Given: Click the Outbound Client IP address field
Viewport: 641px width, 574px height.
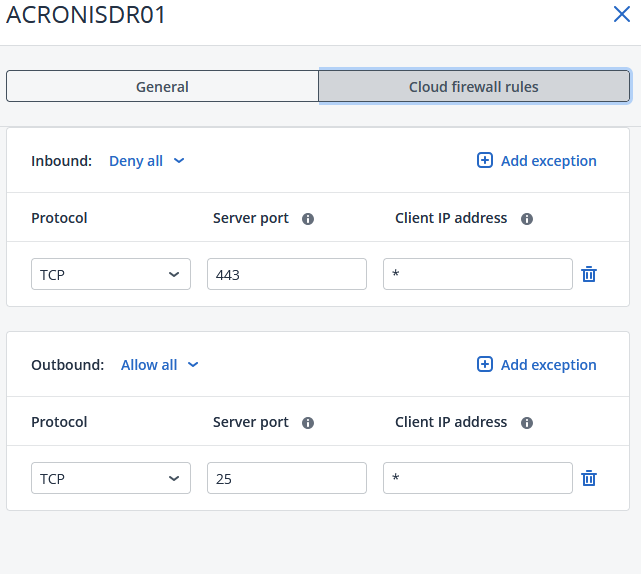Looking at the screenshot, I should tap(478, 478).
